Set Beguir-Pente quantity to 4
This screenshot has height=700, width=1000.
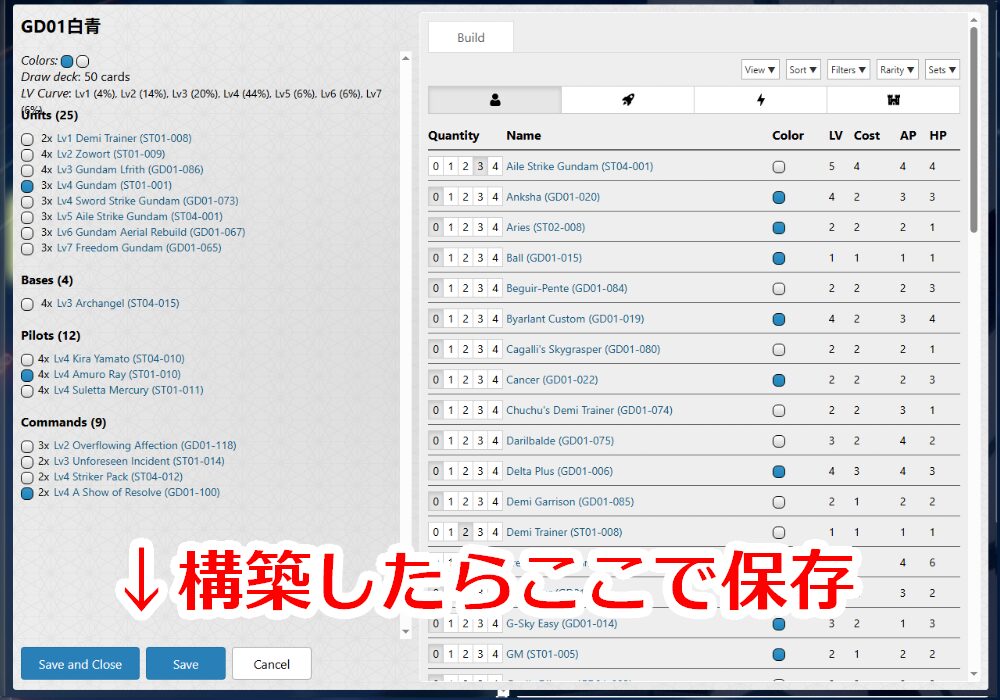(x=495, y=288)
